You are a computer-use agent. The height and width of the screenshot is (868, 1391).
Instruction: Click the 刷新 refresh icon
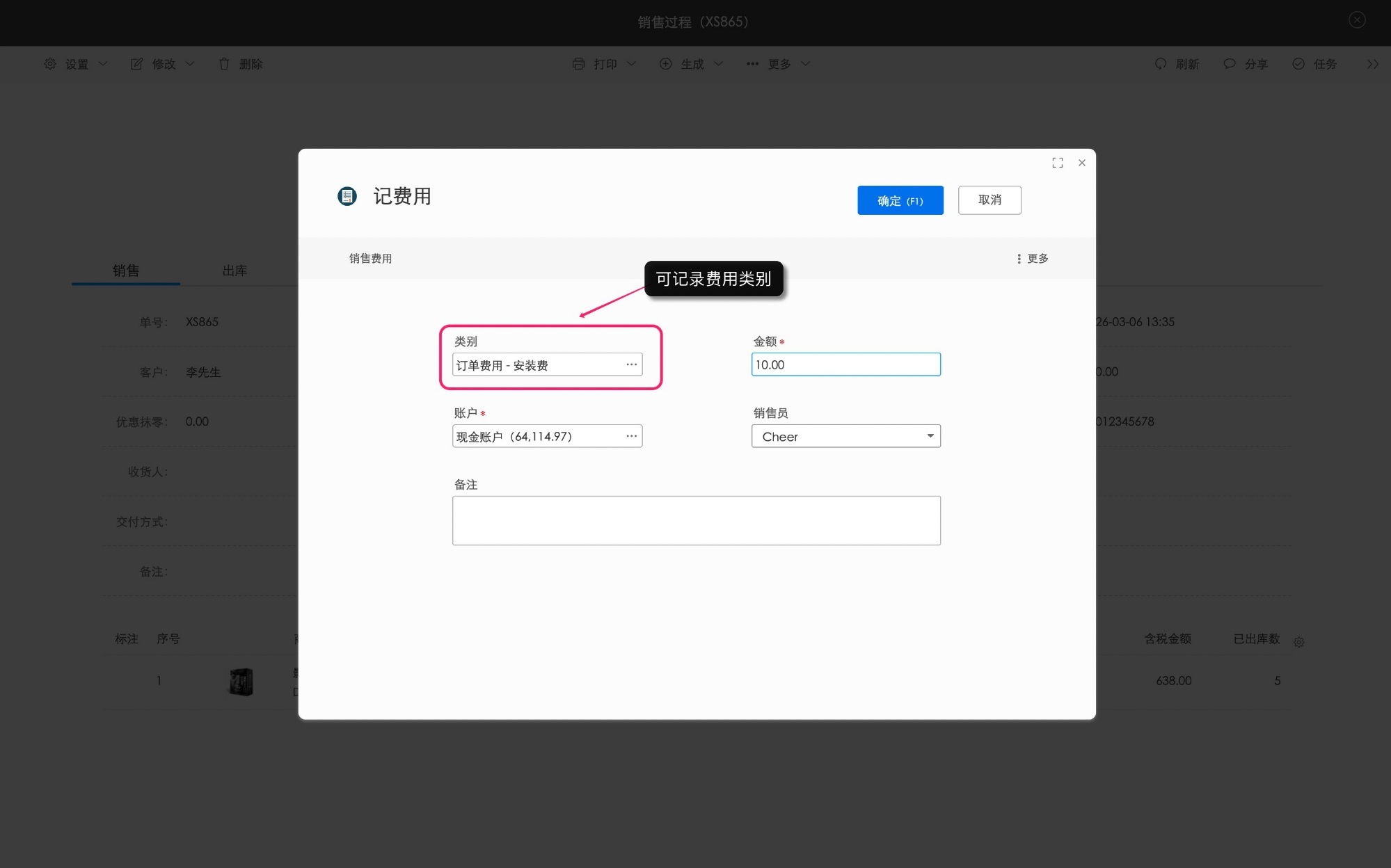(1159, 63)
